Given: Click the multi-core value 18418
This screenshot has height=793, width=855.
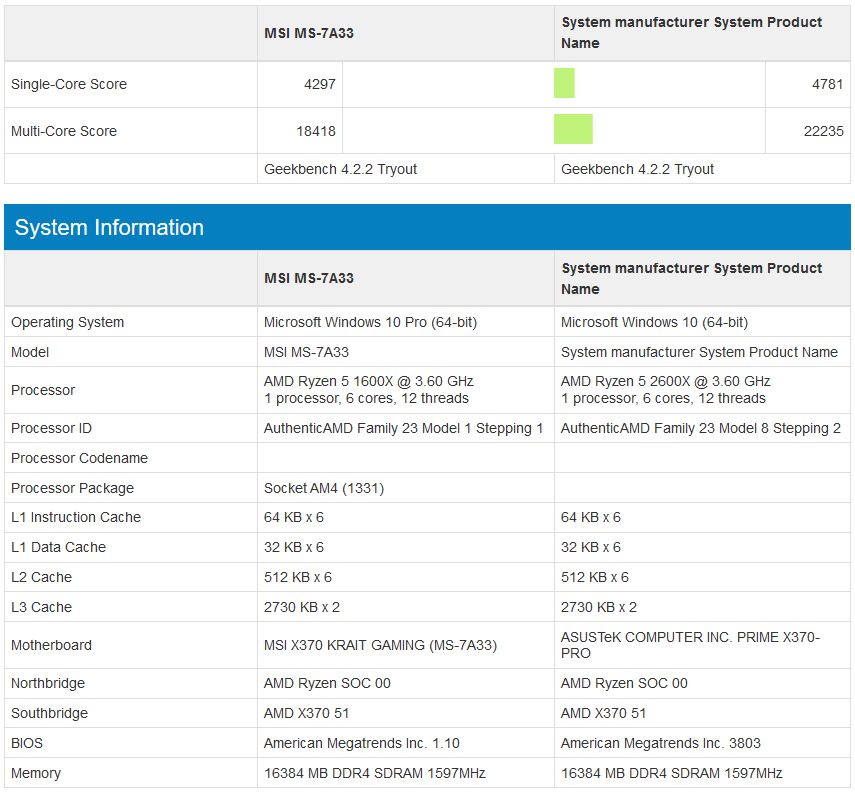Looking at the screenshot, I should click(x=316, y=131).
